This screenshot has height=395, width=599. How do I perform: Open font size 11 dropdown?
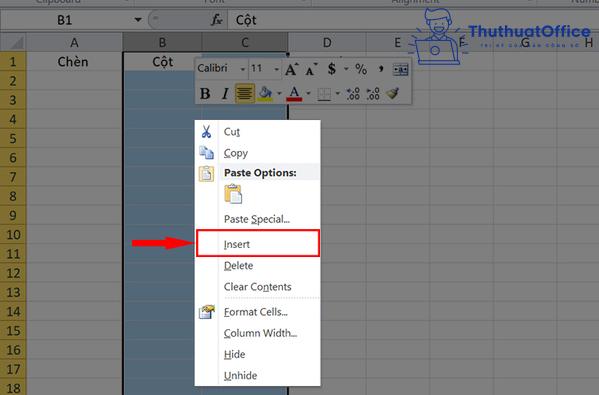[277, 69]
